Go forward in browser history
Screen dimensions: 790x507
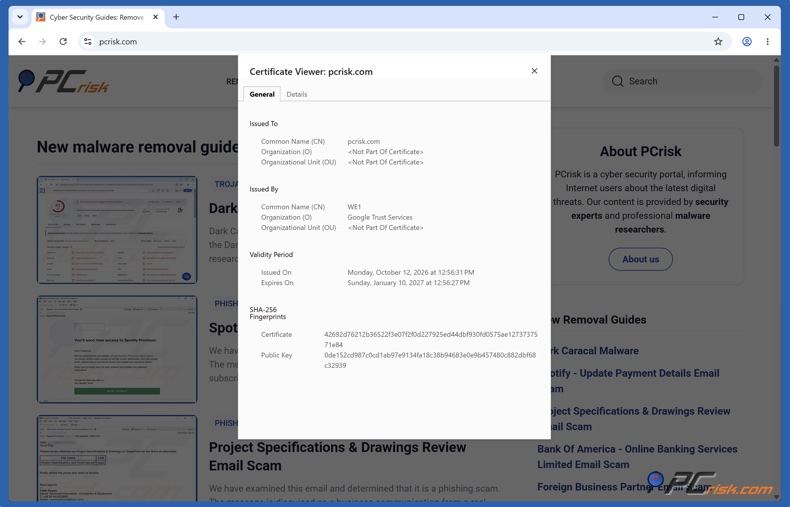click(42, 42)
